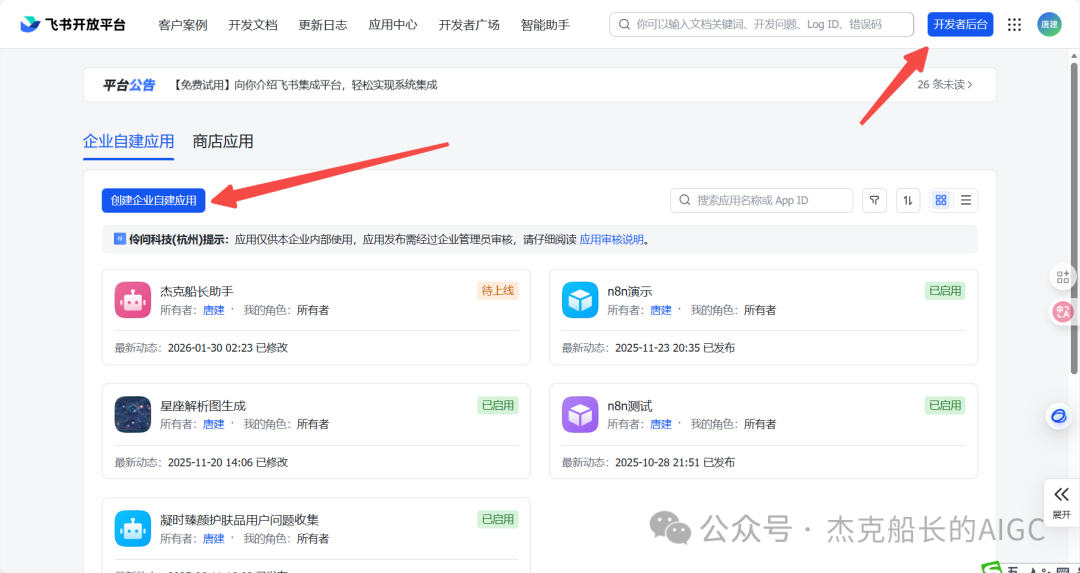Open the 凝时臻颜护肤品用户问题收集 app title
Image resolution: width=1080 pixels, height=573 pixels.
pyautogui.click(x=240, y=520)
